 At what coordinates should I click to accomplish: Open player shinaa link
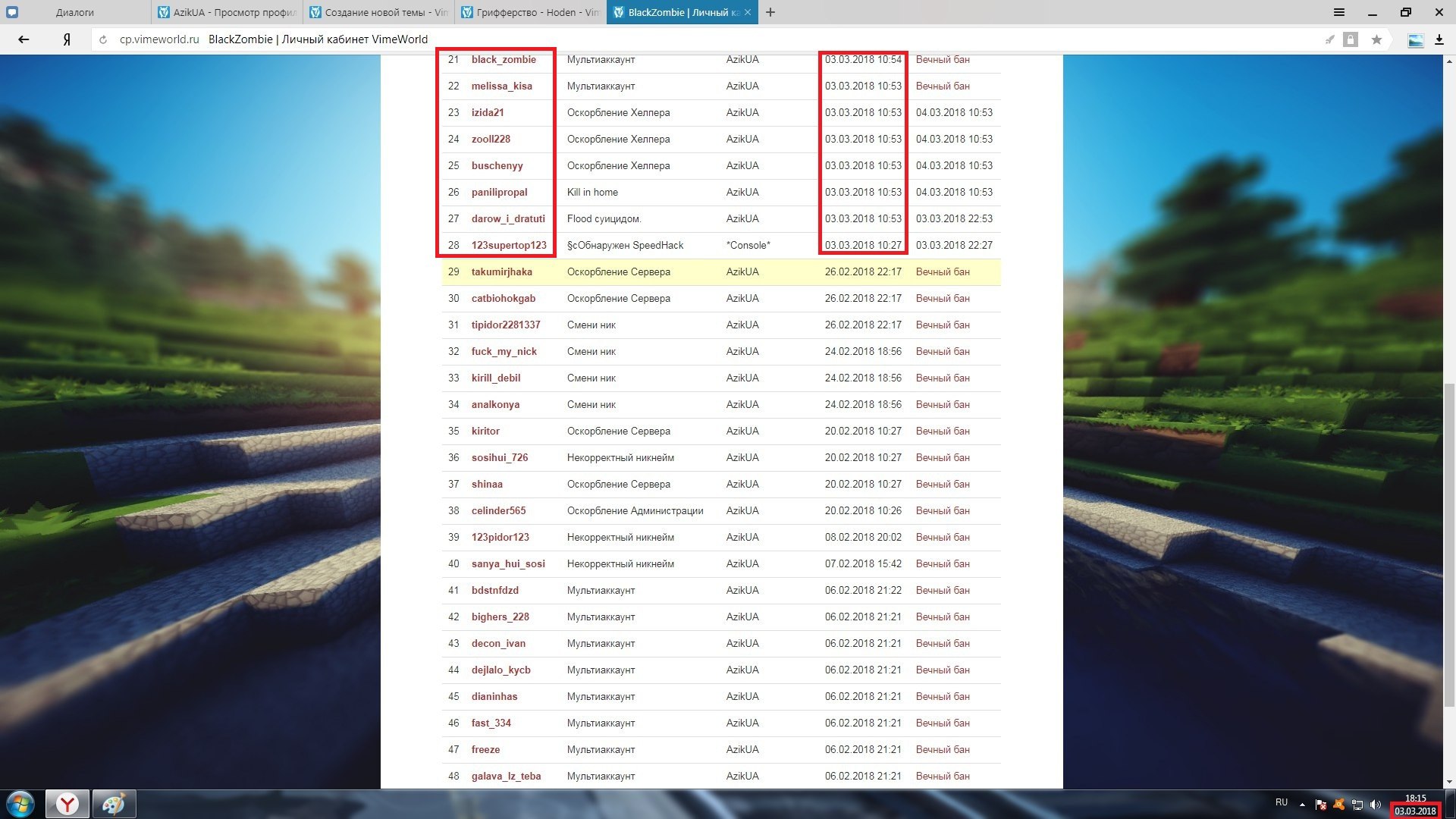point(487,484)
